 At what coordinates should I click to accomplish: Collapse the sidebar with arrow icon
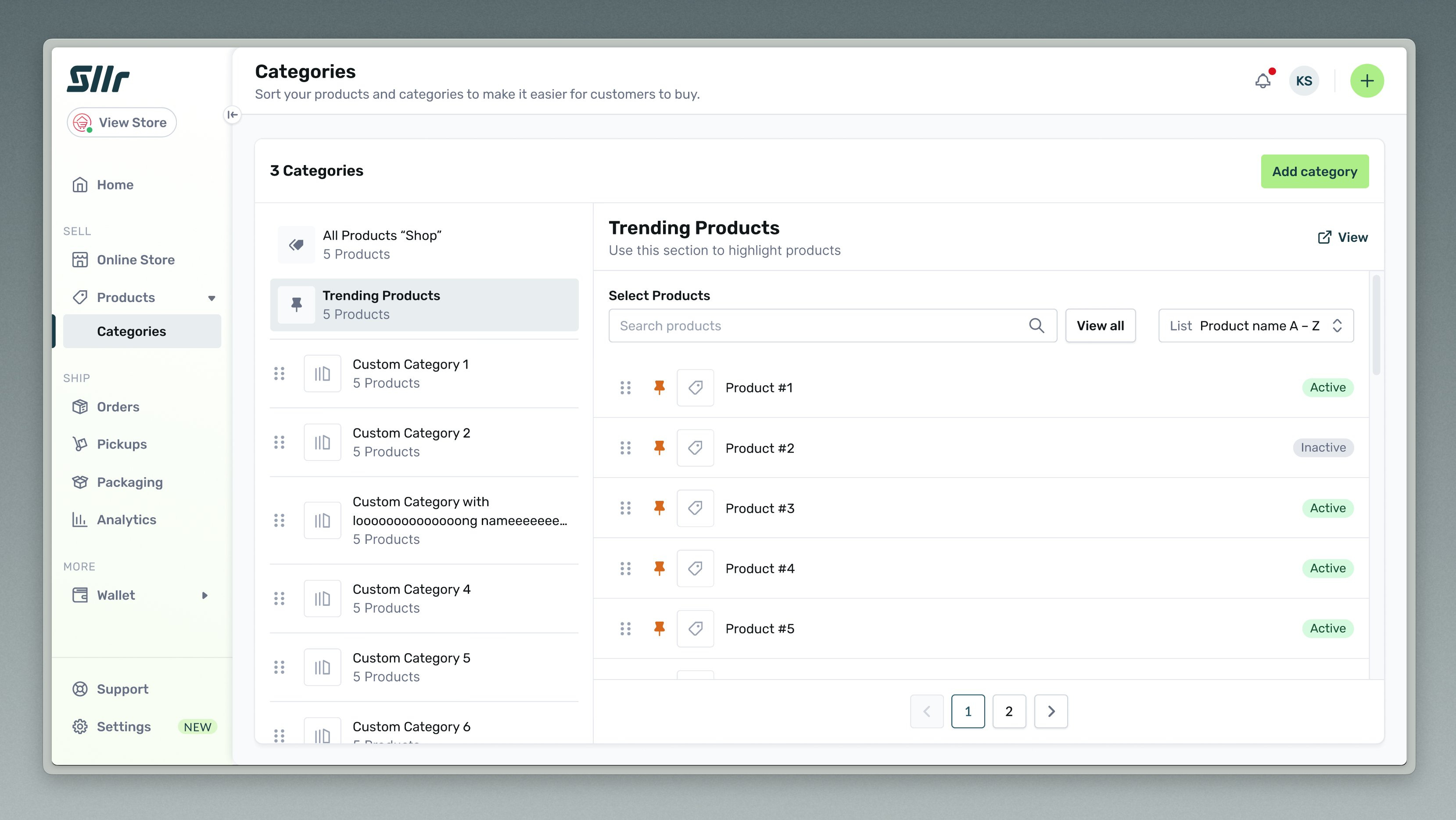tap(232, 115)
